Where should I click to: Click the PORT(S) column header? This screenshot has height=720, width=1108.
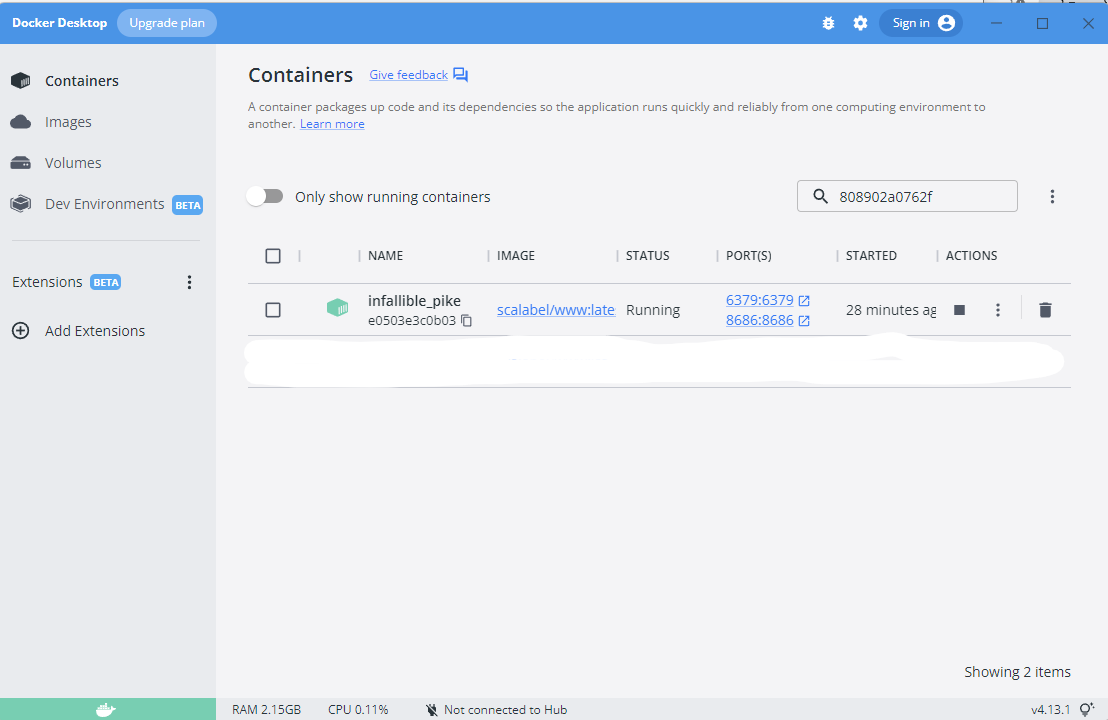pyautogui.click(x=748, y=256)
